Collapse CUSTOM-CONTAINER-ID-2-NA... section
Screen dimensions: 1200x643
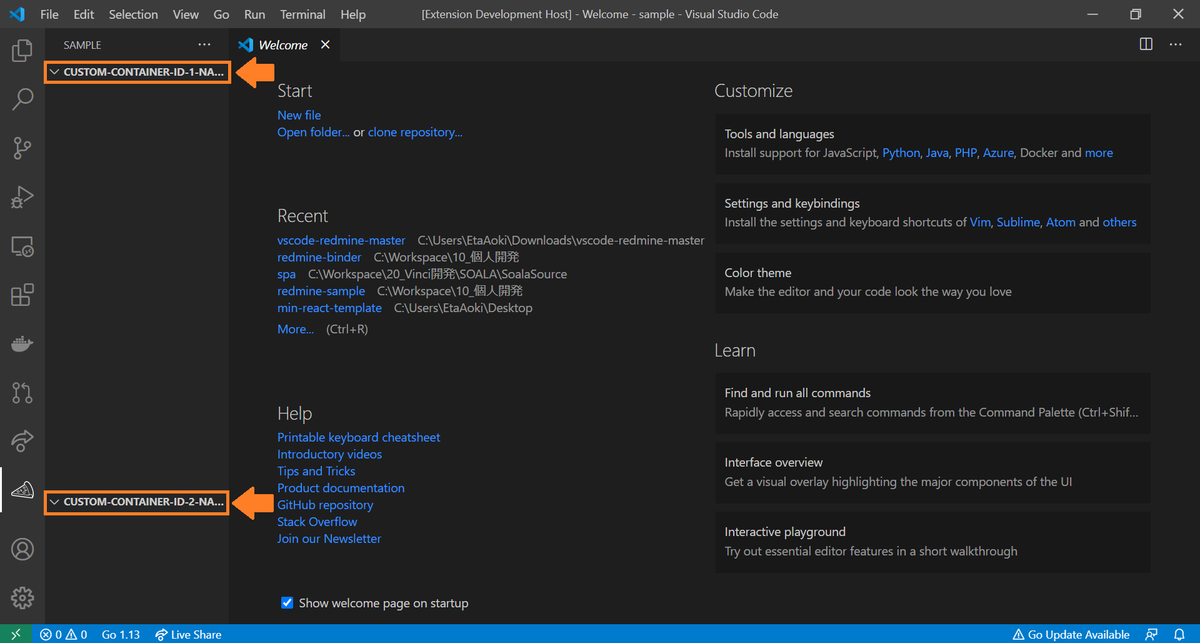tap(138, 501)
